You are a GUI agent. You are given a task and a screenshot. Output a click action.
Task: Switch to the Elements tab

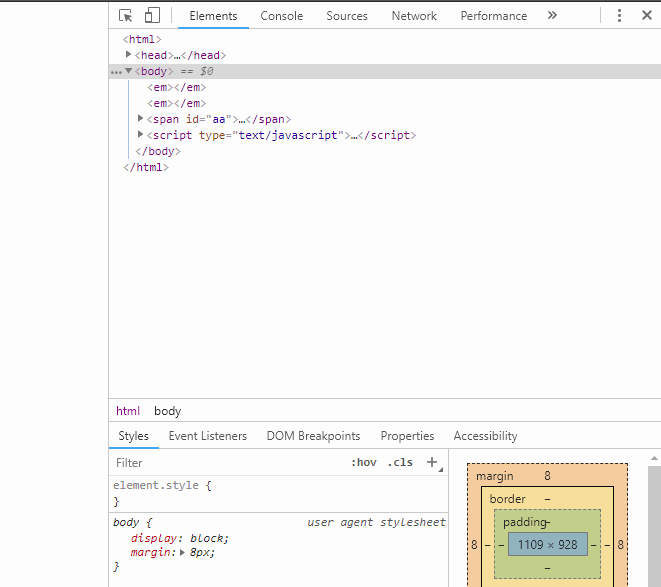[x=213, y=16]
